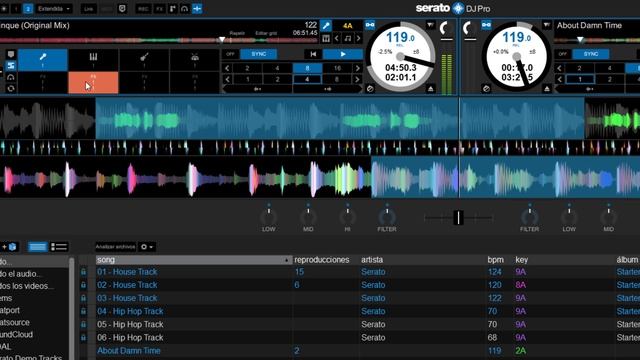Screen dimensions: 640x360
Task: Click left deck track overview position marker
Action: tap(222, 40)
